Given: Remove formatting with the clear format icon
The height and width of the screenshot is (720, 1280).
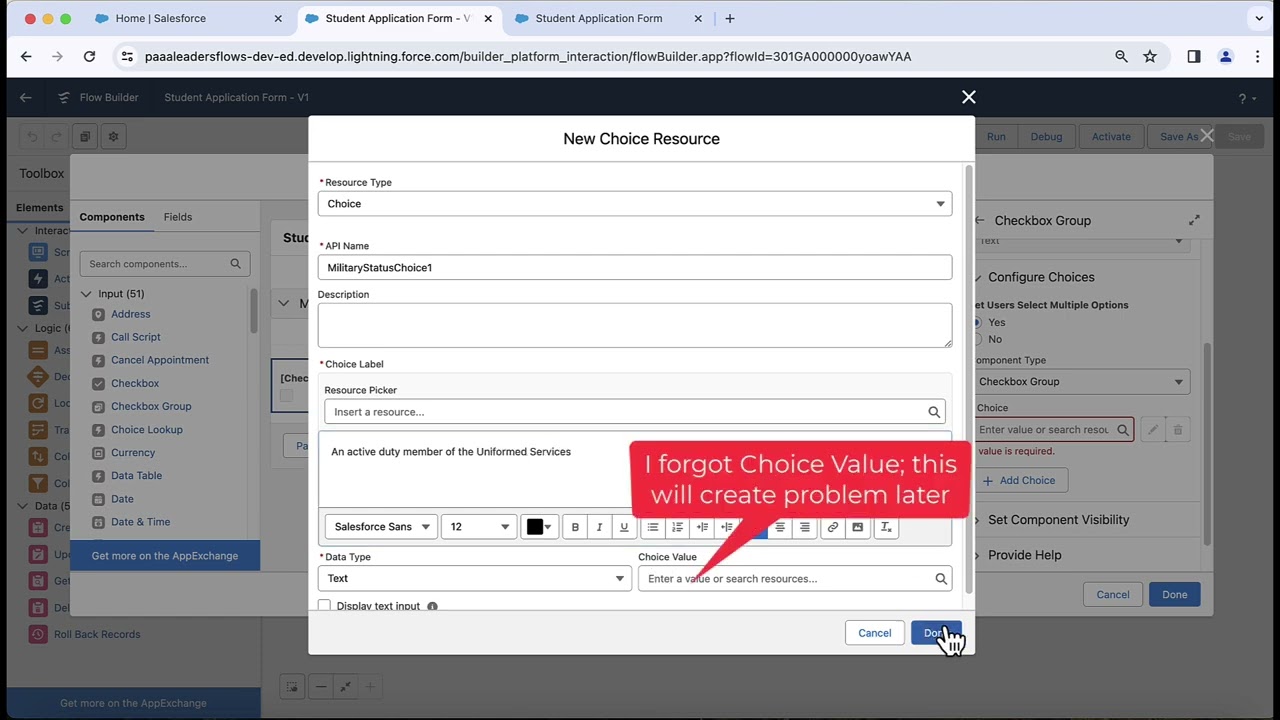Looking at the screenshot, I should pyautogui.click(x=886, y=527).
